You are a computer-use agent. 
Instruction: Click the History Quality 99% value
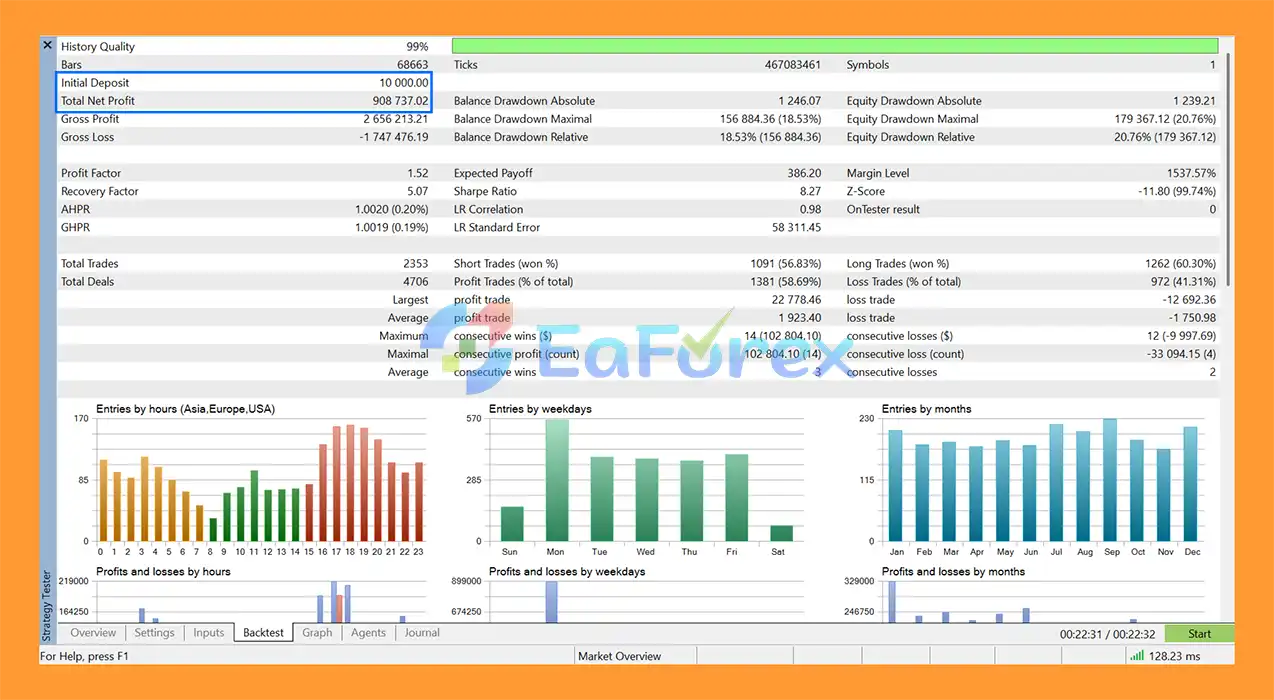pos(417,47)
